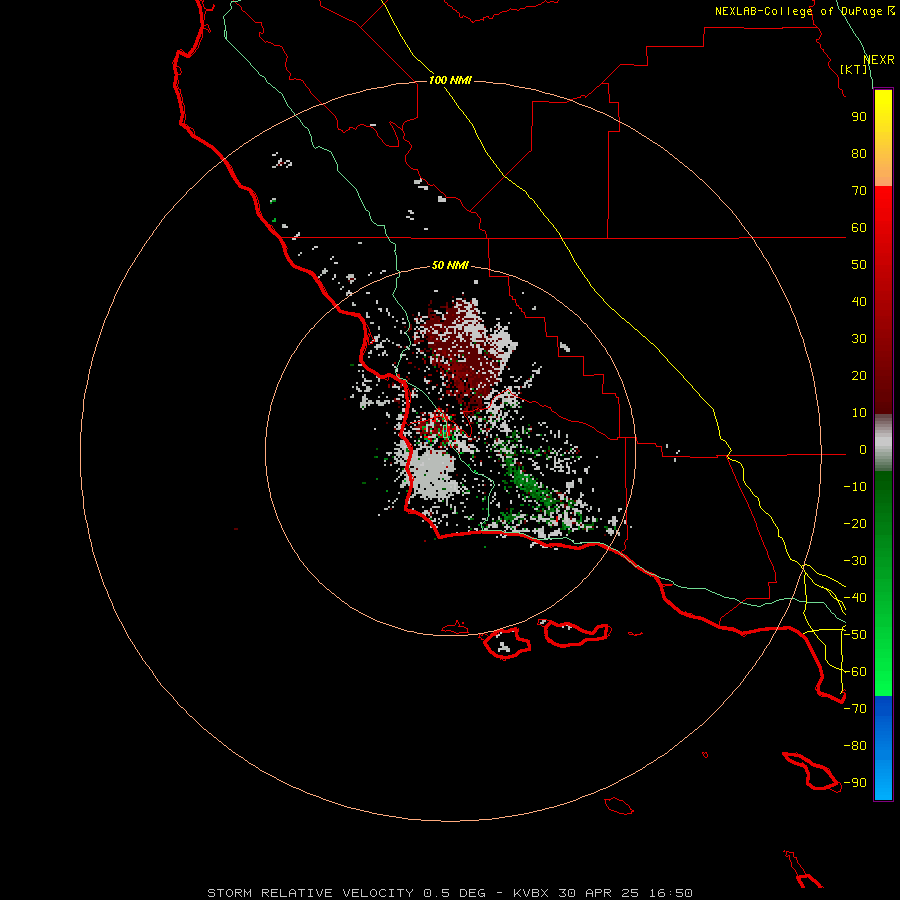This screenshot has height=900, width=900.
Task: Click the 50 NMI range ring label
Action: [450, 265]
